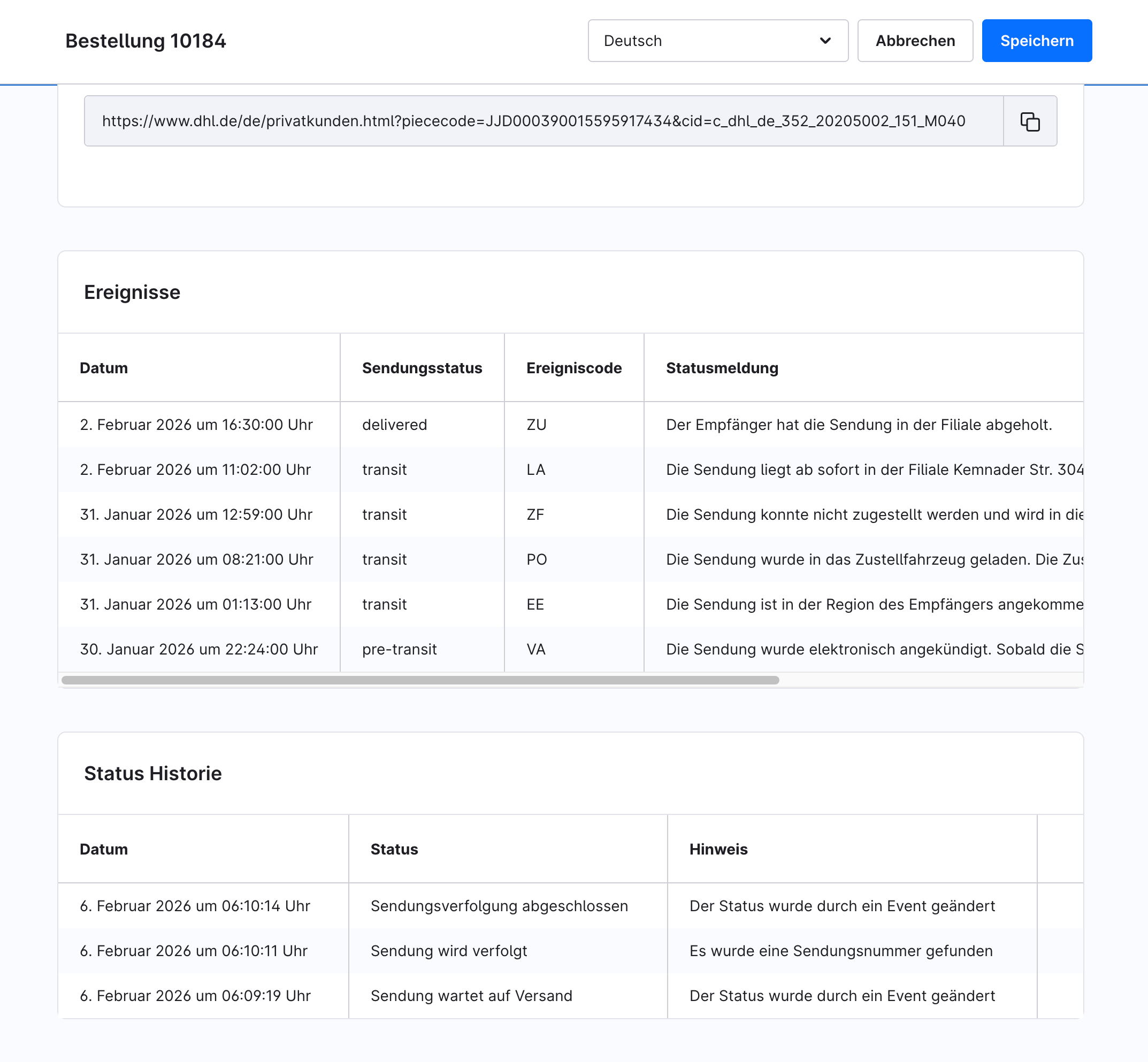Click date '6. Februar 2026 um 06:10:14 Uhr'
The width and height of the screenshot is (1148, 1062).
[195, 906]
